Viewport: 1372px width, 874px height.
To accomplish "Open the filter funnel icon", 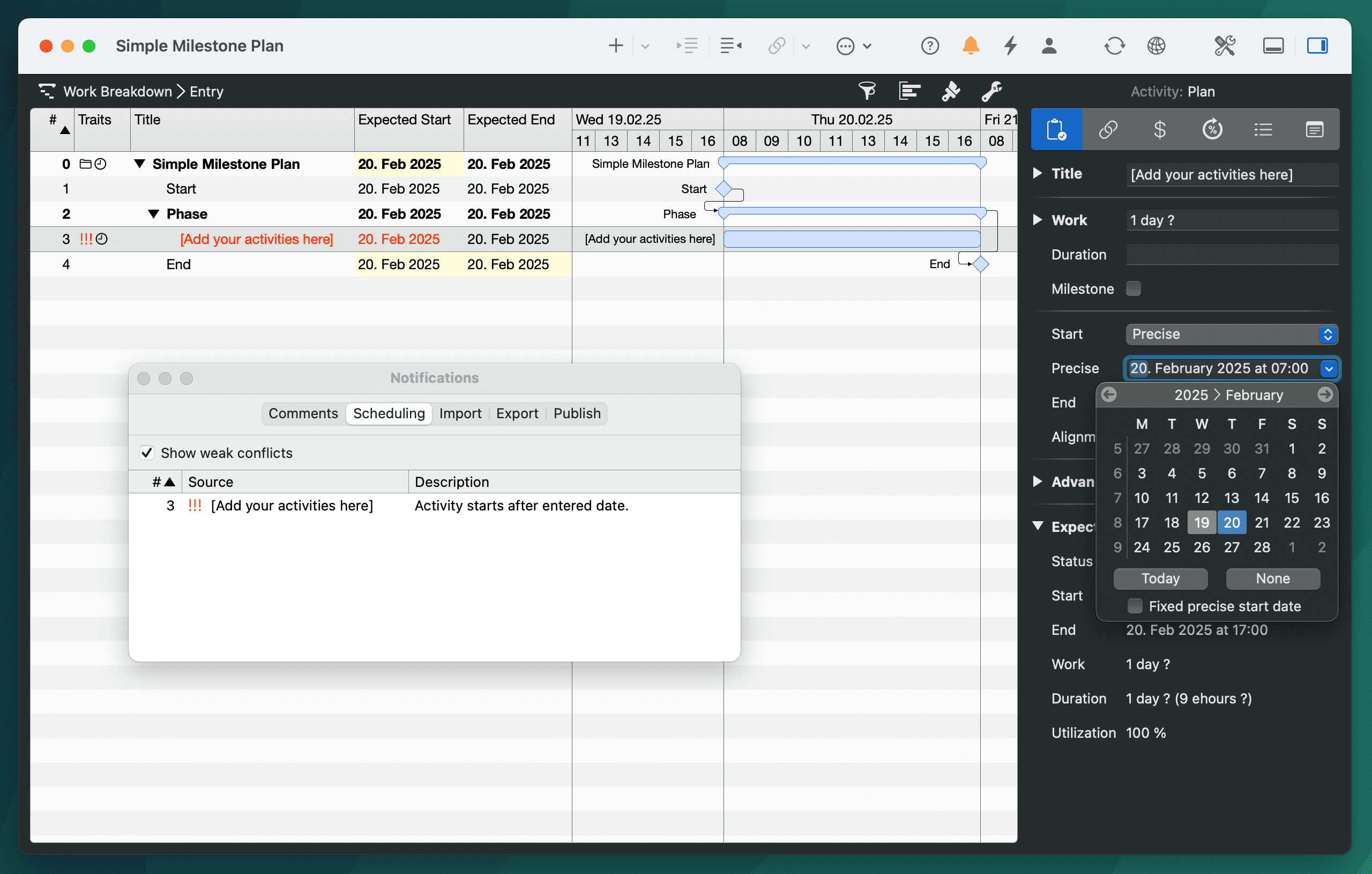I will [x=867, y=91].
